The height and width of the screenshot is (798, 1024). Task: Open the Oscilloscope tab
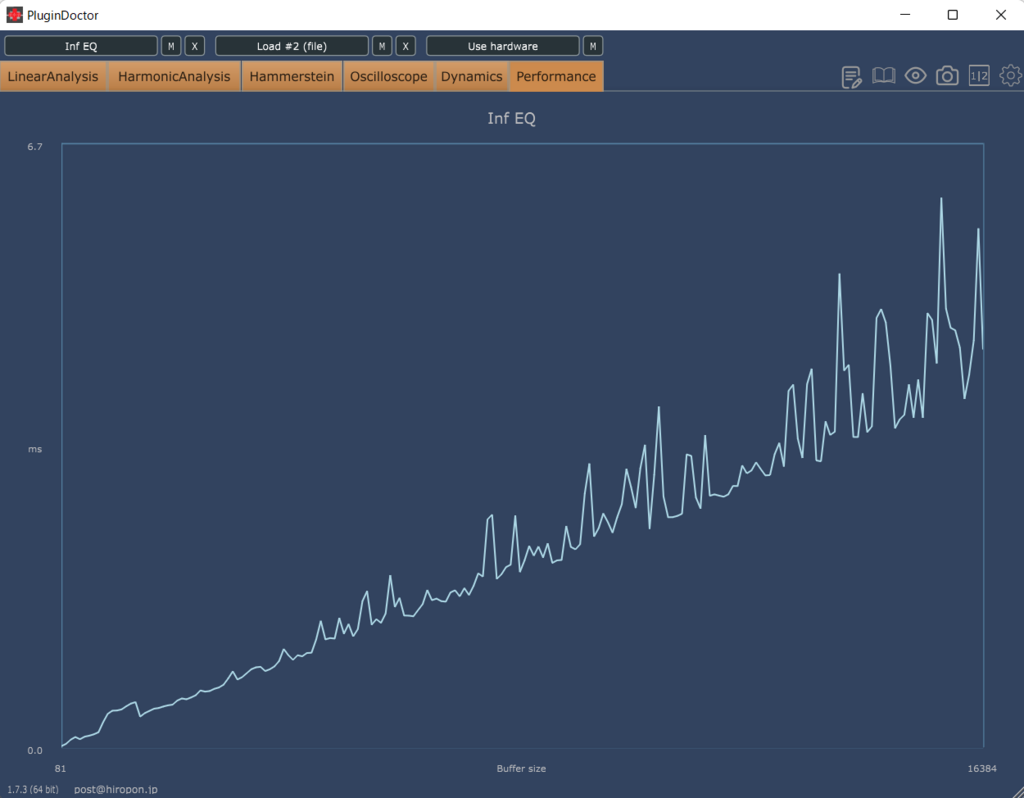(389, 76)
